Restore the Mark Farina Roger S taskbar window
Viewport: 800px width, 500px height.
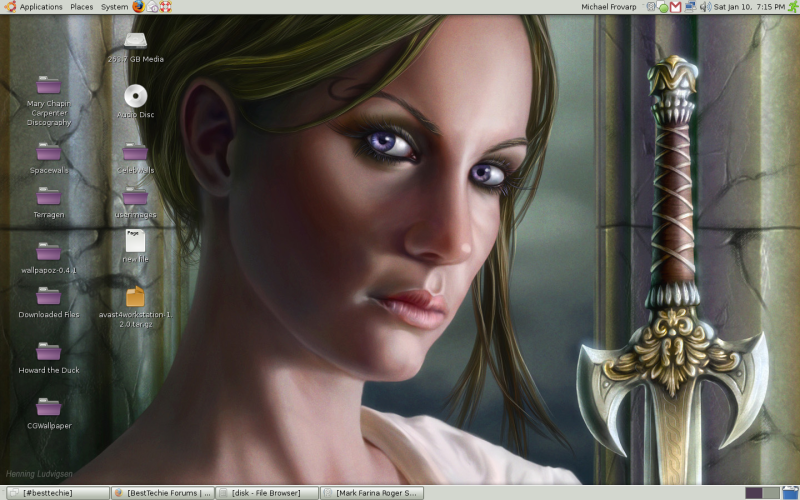(371, 493)
